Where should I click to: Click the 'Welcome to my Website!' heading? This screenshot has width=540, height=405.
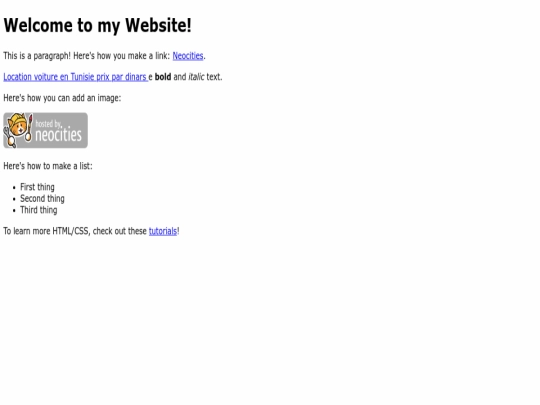point(97,25)
